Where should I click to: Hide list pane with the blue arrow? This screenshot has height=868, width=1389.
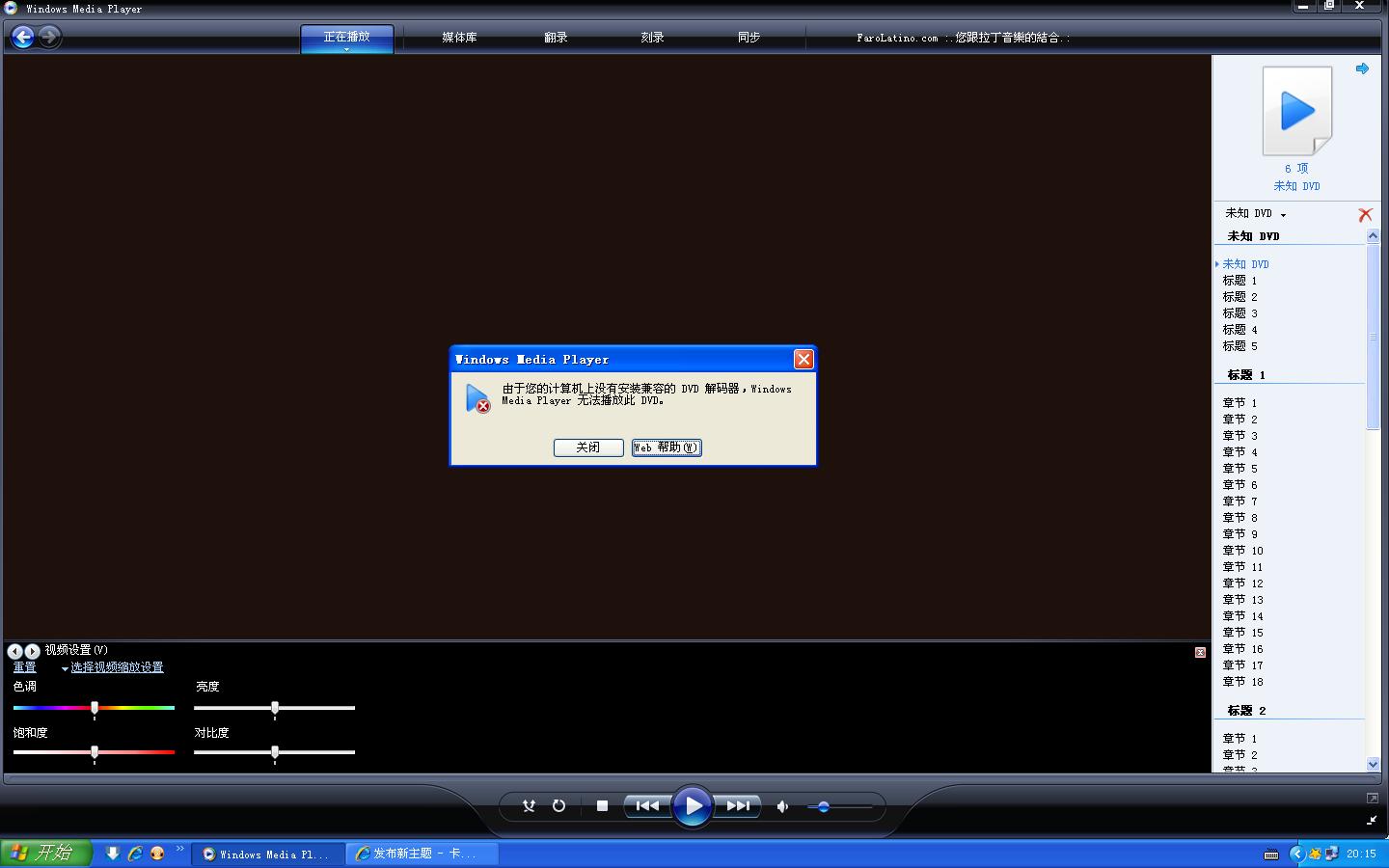point(1362,68)
